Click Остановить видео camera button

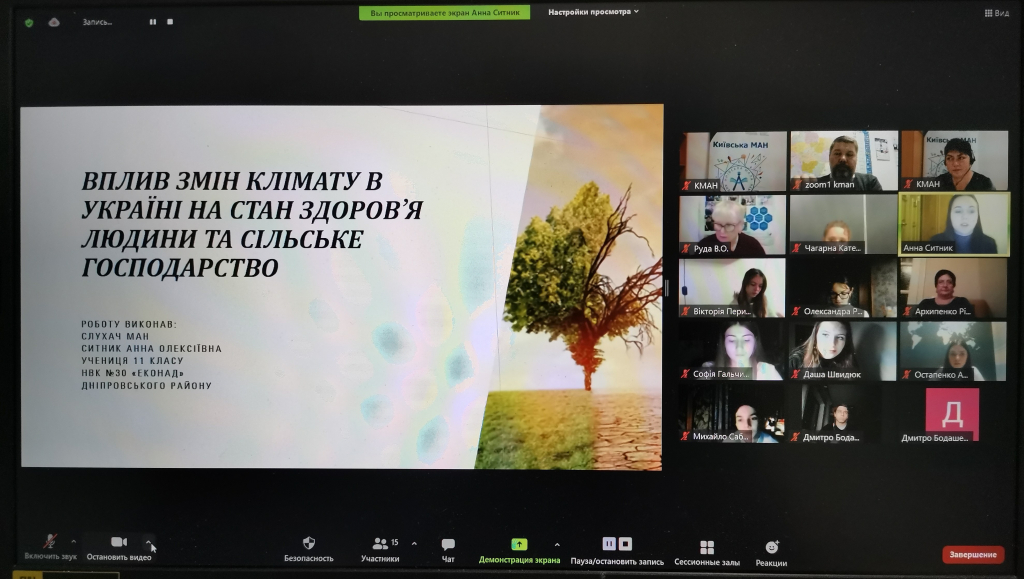[119, 548]
